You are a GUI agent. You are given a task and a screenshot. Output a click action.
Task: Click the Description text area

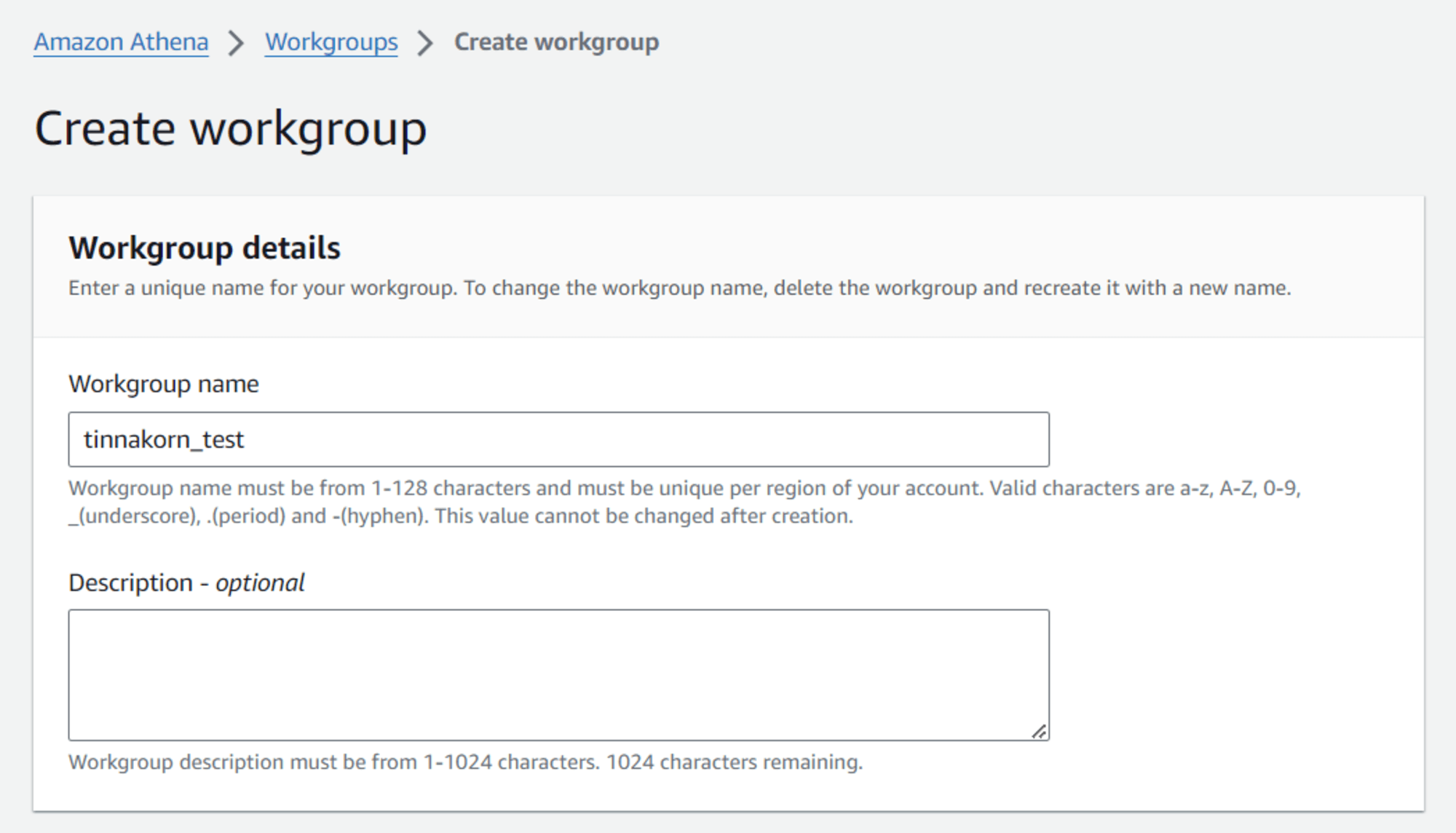(558, 673)
